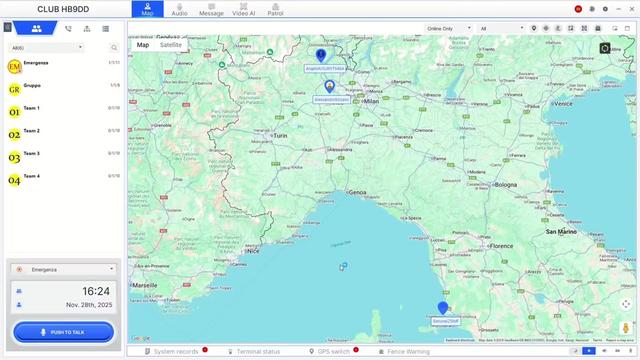
Task: Switch map to Satellite view
Action: click(x=171, y=45)
